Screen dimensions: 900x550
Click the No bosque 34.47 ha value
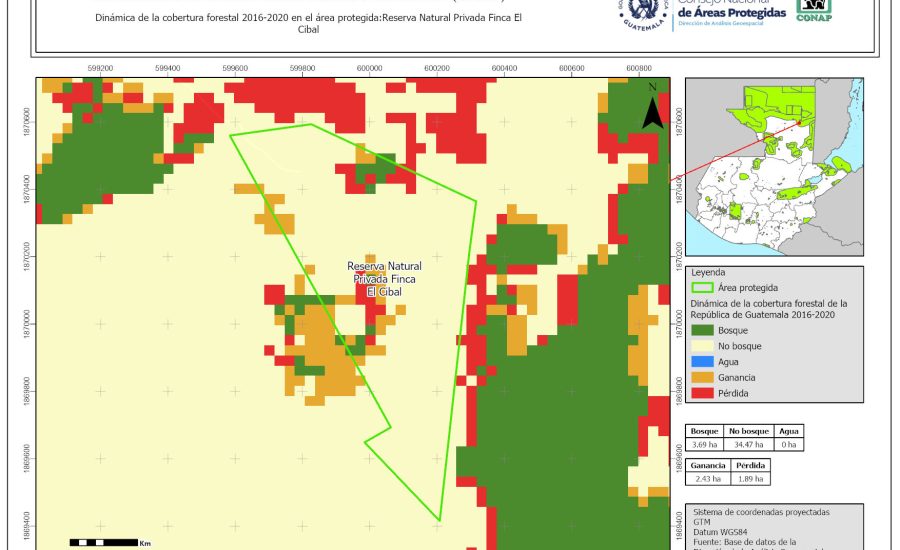click(748, 443)
